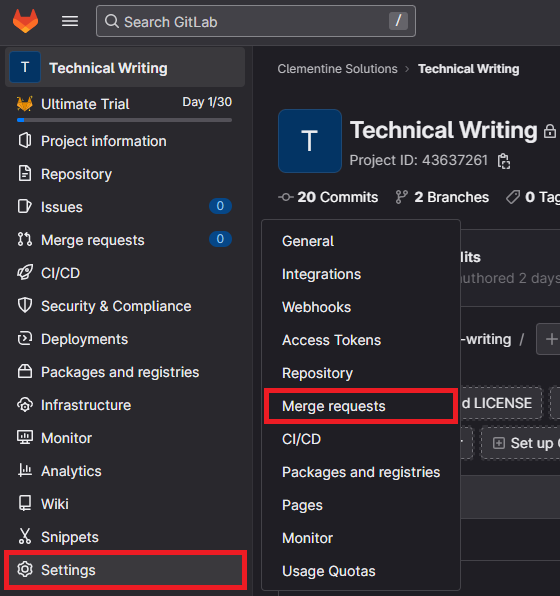
Task: Select Merge requests in Settings flyout
Action: point(361,406)
